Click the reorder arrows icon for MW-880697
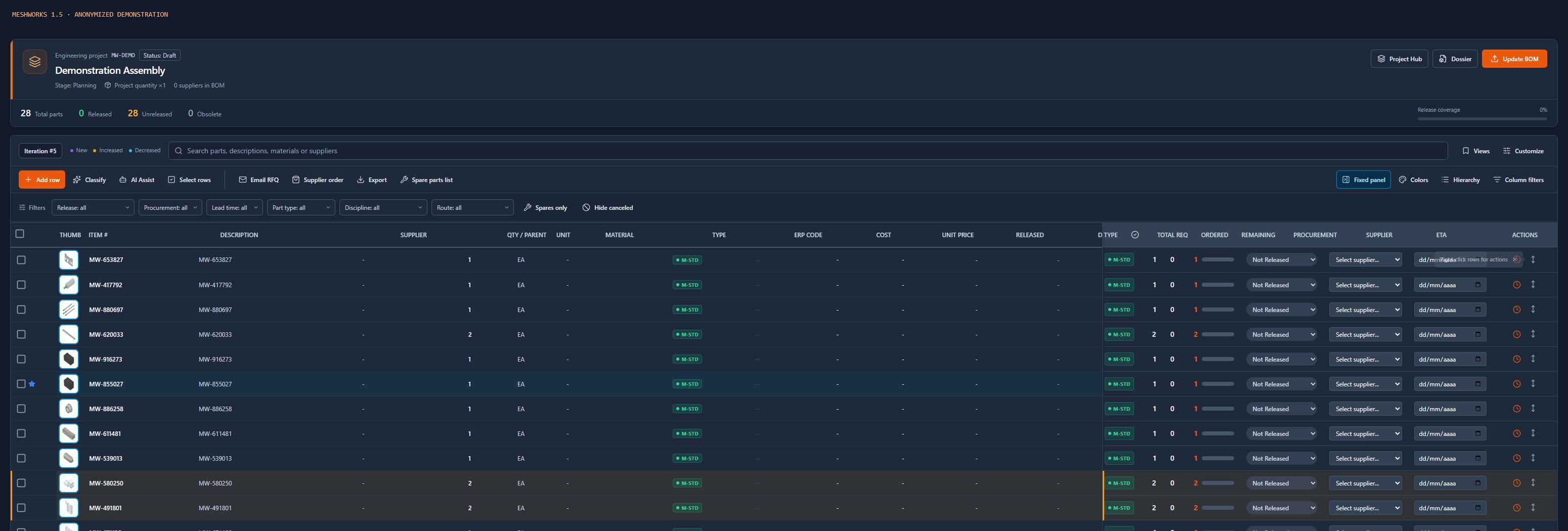Image resolution: width=1568 pixels, height=531 pixels. pyautogui.click(x=1533, y=309)
